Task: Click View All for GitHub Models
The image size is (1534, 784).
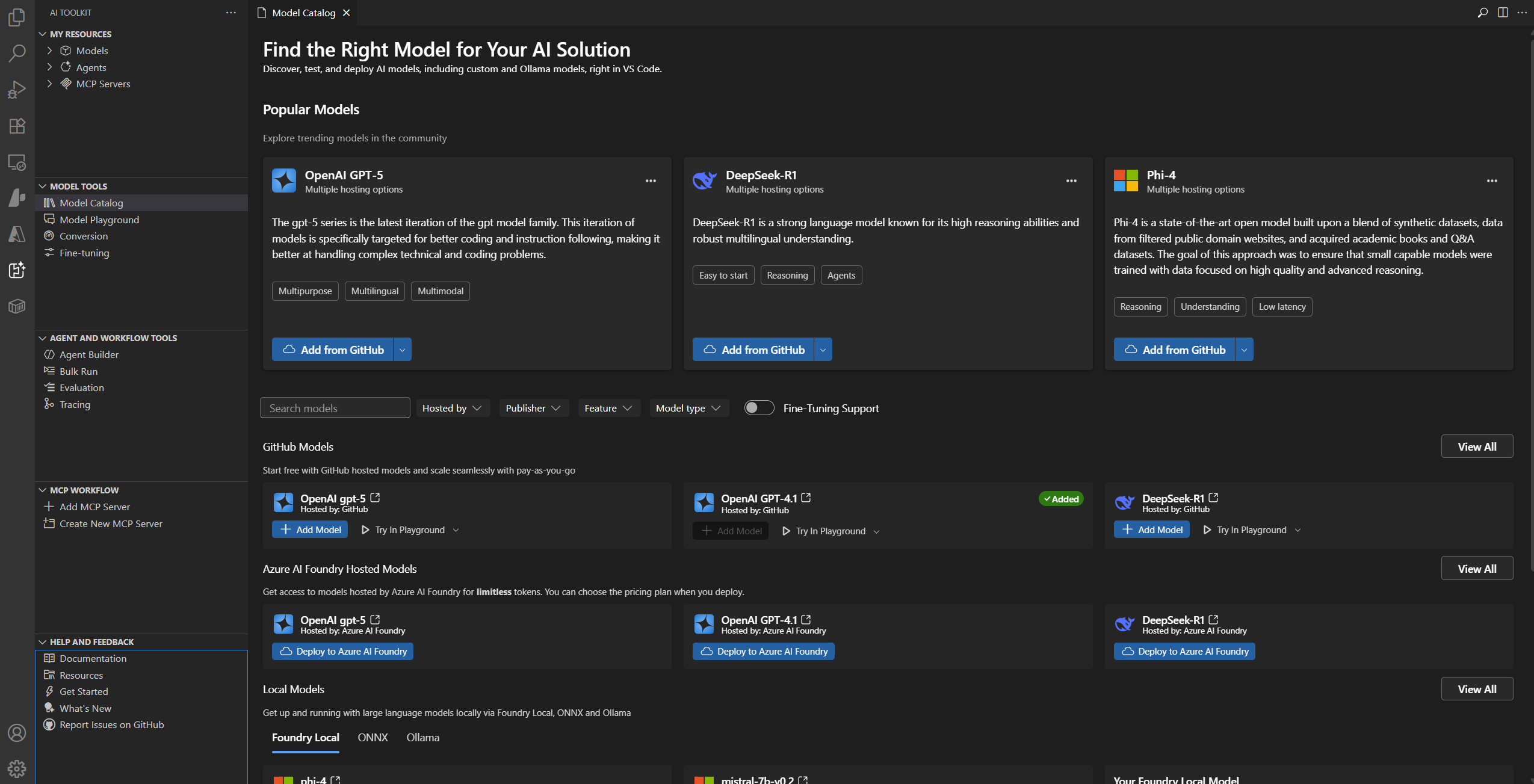Action: pyautogui.click(x=1476, y=446)
